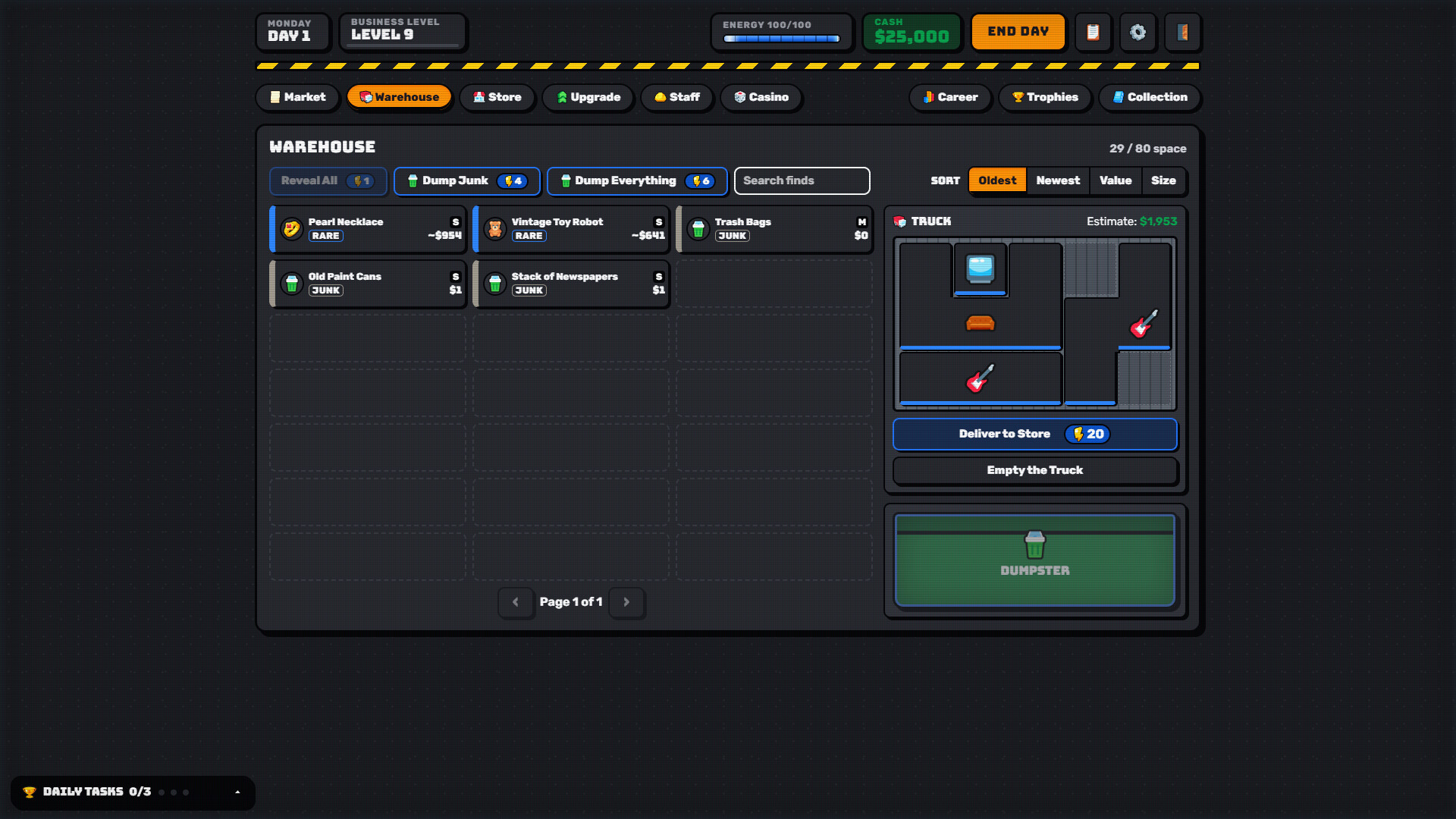Go to the next warehouse page
Image resolution: width=1456 pixels, height=819 pixels.
(626, 602)
